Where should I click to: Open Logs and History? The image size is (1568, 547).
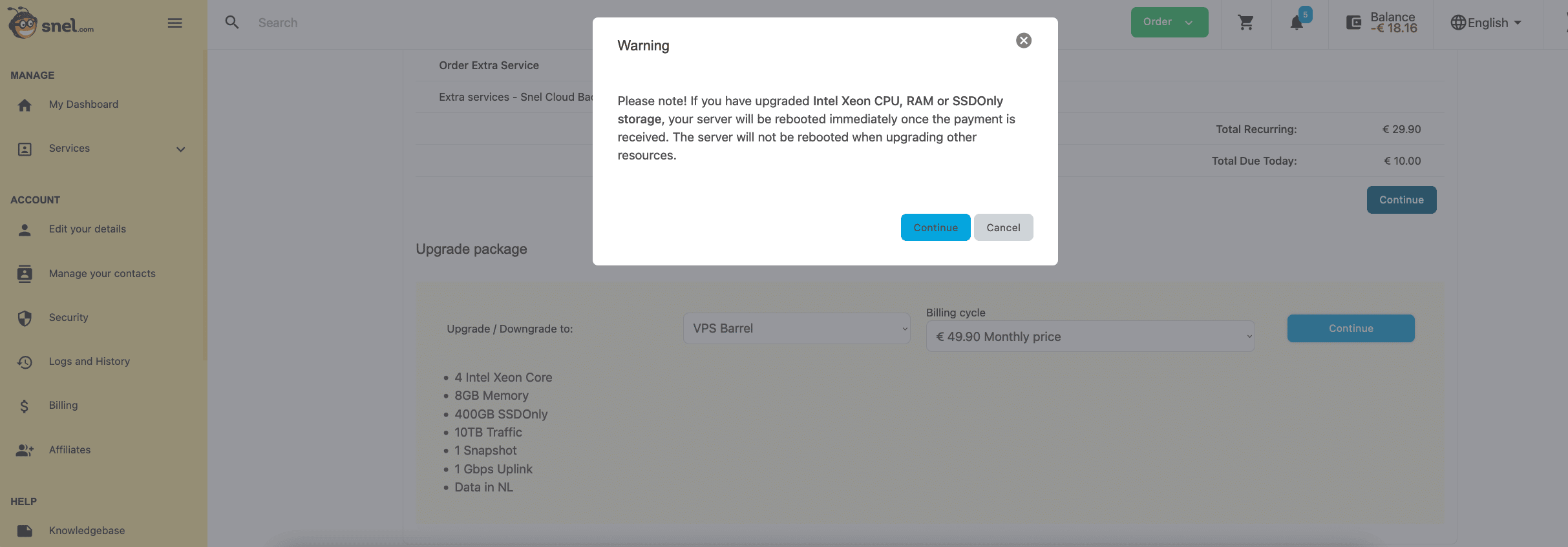coord(89,362)
